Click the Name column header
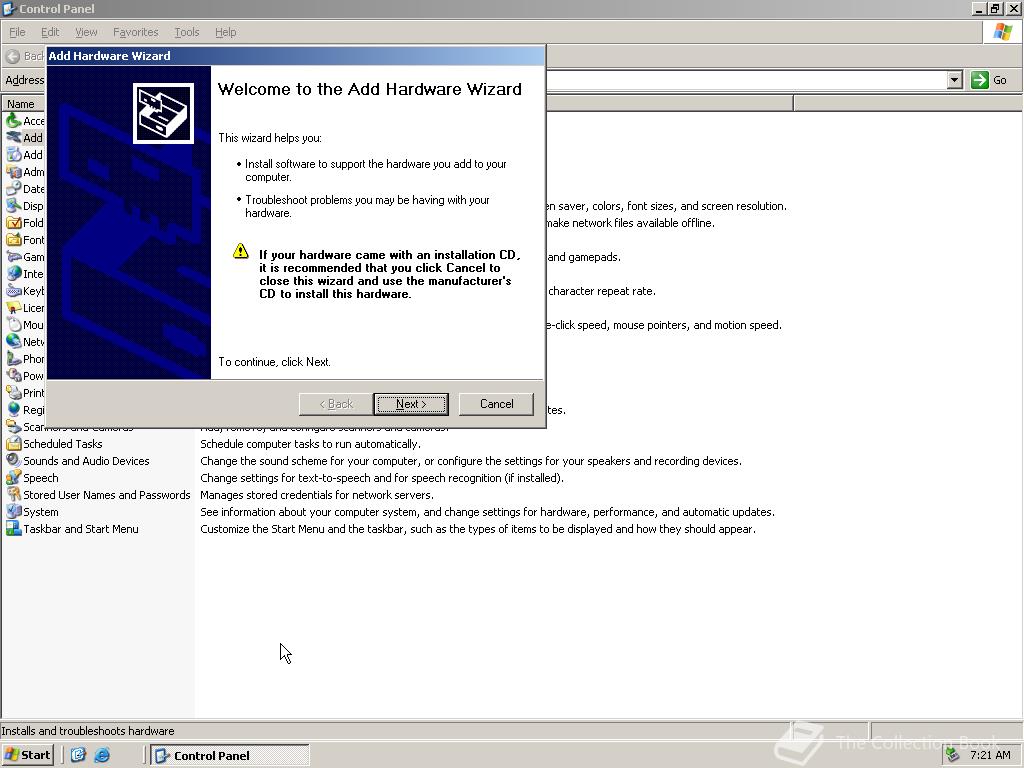Screen dimensions: 1024x768 point(24,104)
